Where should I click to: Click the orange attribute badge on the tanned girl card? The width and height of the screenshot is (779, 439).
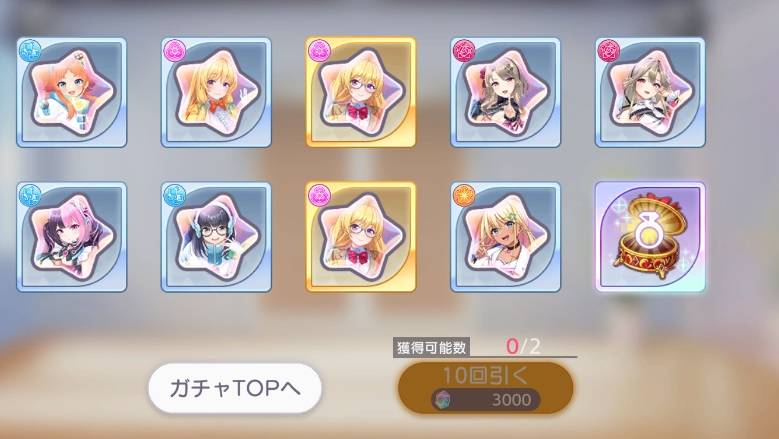pyautogui.click(x=464, y=196)
